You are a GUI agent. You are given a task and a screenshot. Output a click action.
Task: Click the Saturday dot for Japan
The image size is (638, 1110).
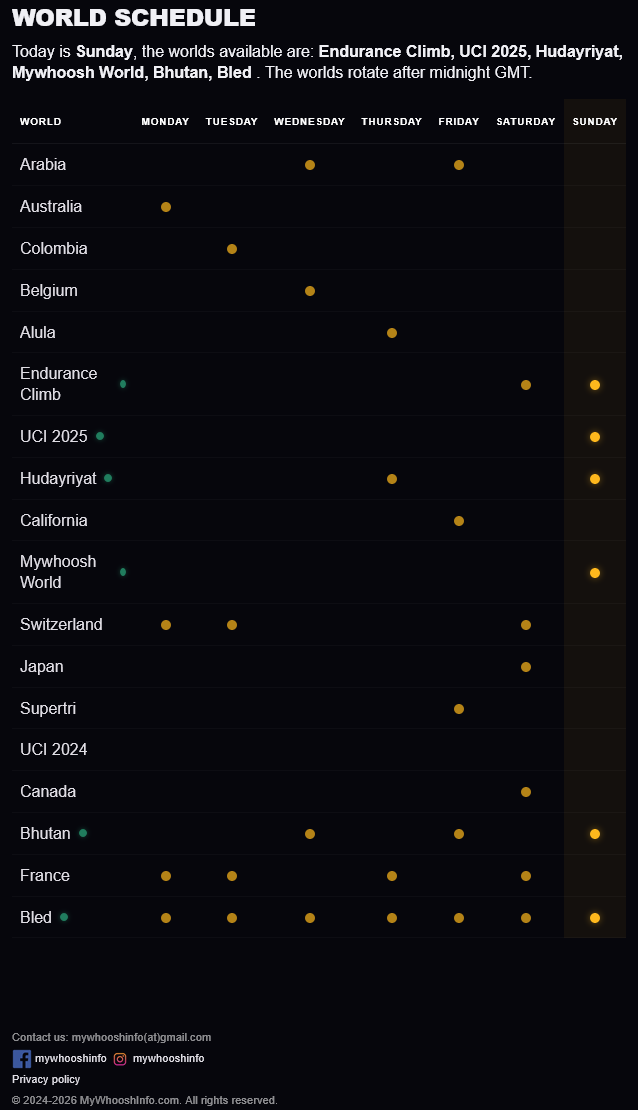525,667
